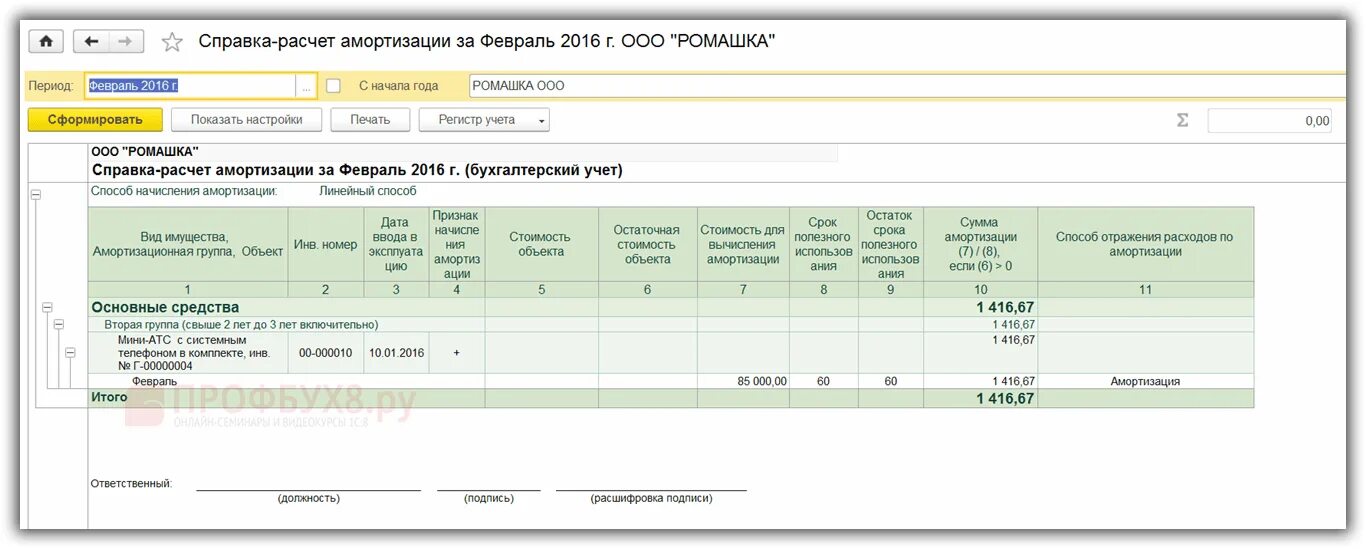
Task: Click 'Остаточная стоимость объекта' column header
Action: click(647, 244)
